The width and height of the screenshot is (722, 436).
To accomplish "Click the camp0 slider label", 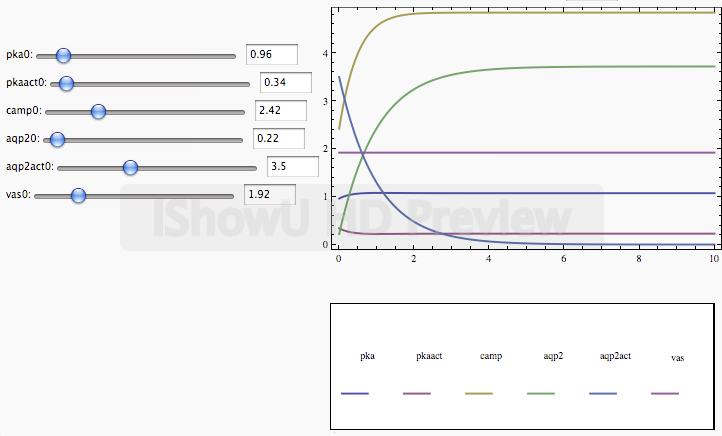I will pyautogui.click(x=24, y=111).
